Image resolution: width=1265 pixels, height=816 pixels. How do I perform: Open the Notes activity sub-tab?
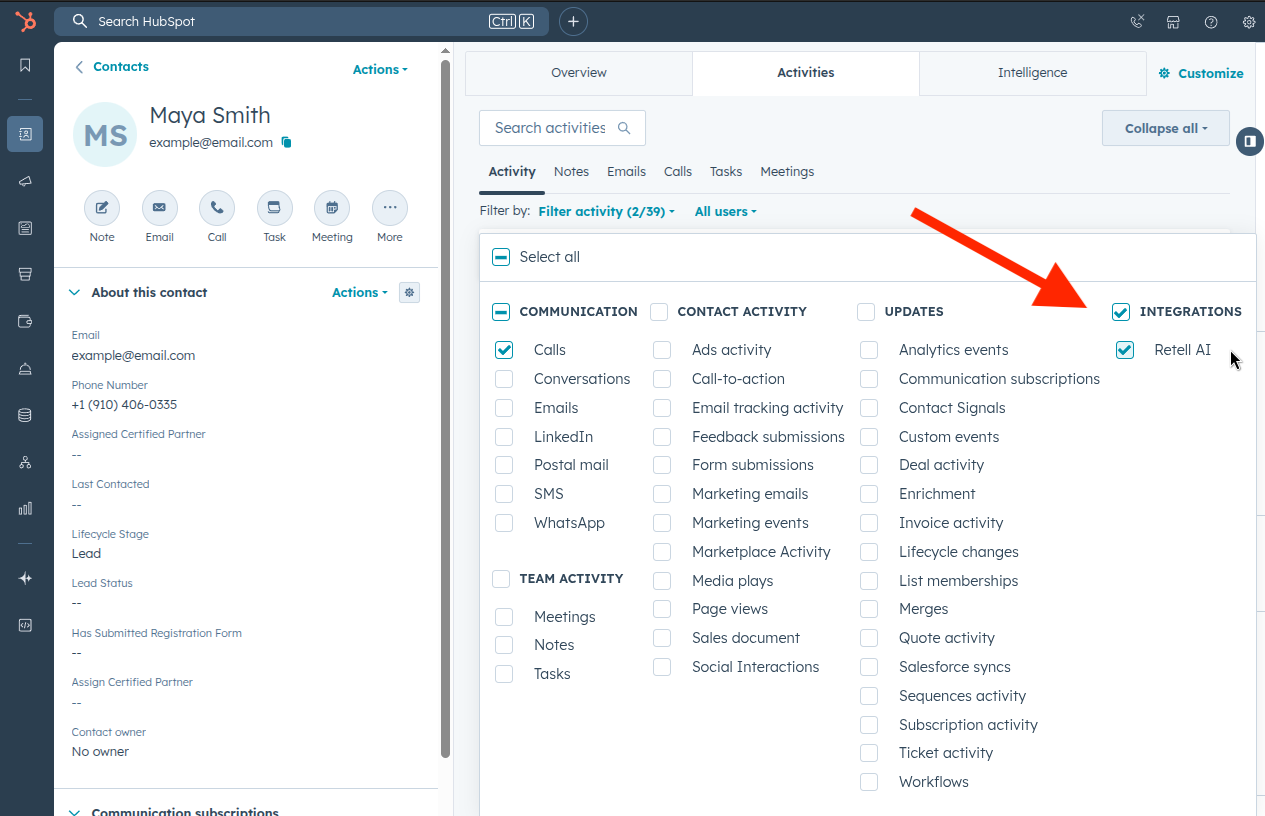[571, 172]
